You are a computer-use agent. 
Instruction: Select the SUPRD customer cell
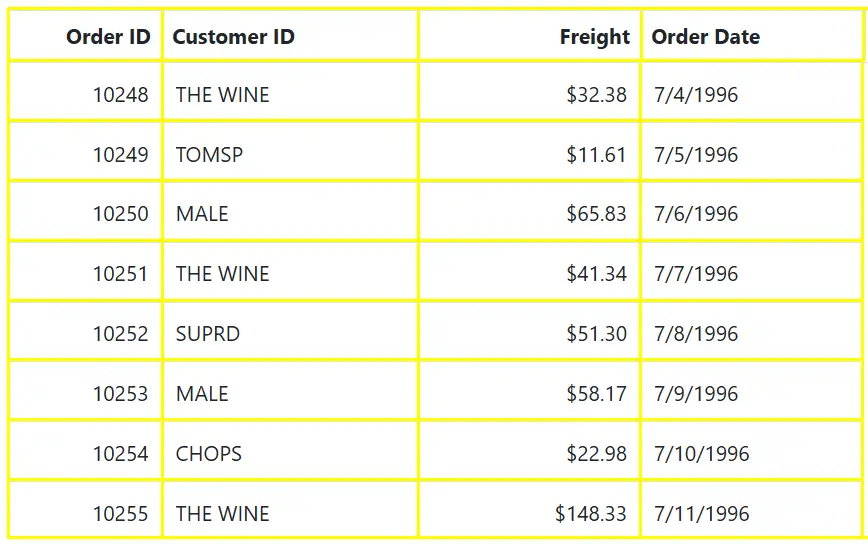[208, 334]
